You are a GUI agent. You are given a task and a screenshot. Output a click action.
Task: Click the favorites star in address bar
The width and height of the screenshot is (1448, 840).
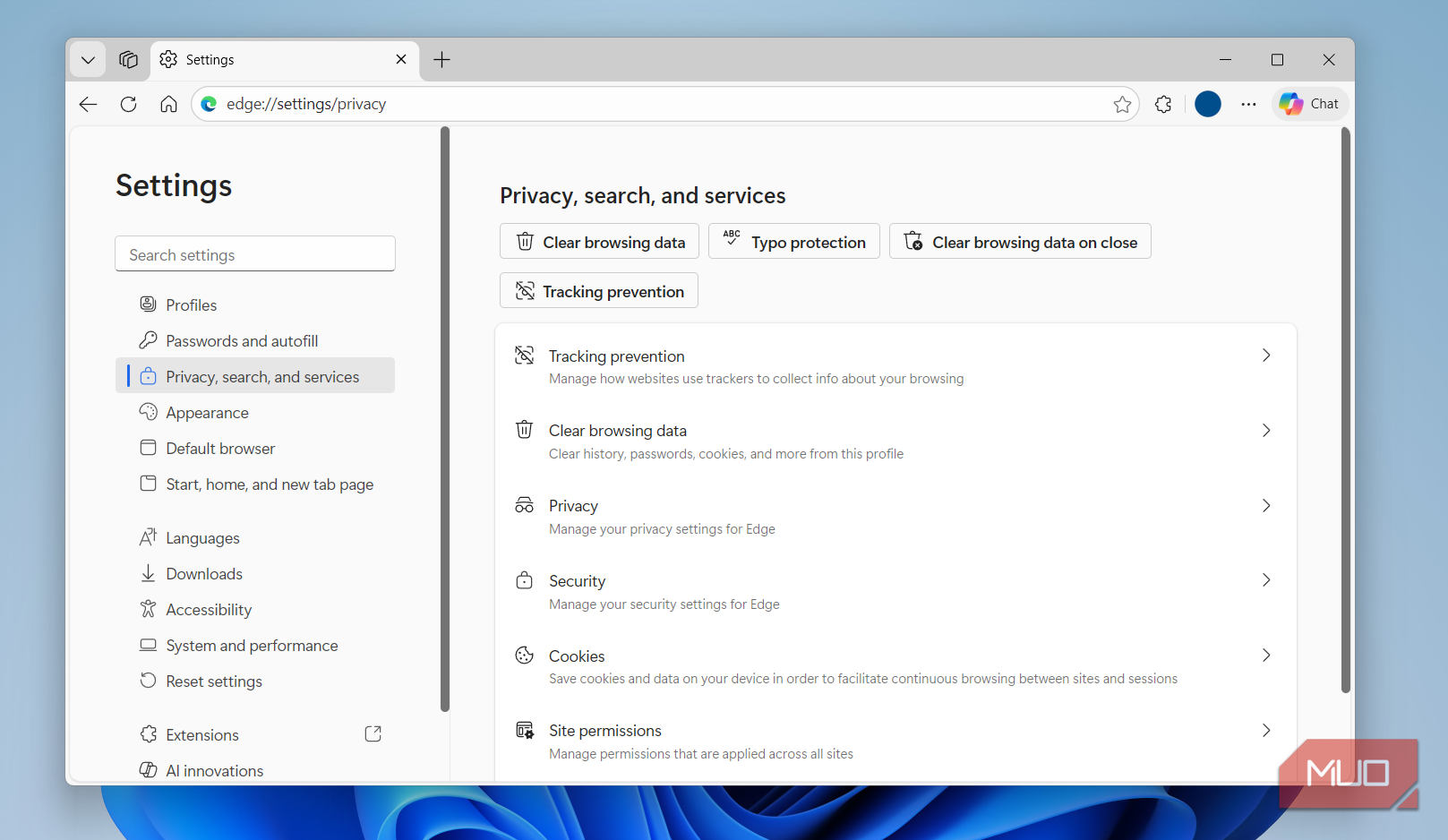[x=1122, y=105]
